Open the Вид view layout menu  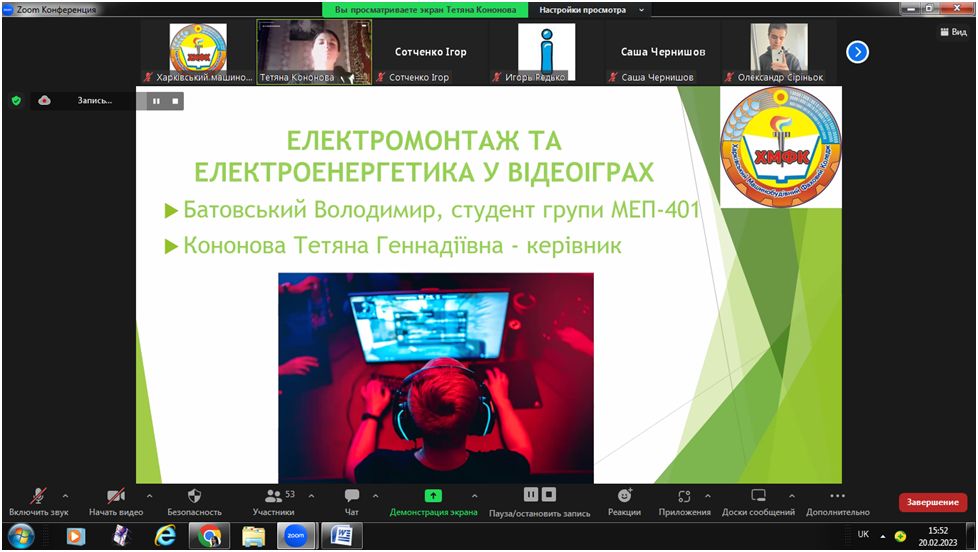coord(953,32)
